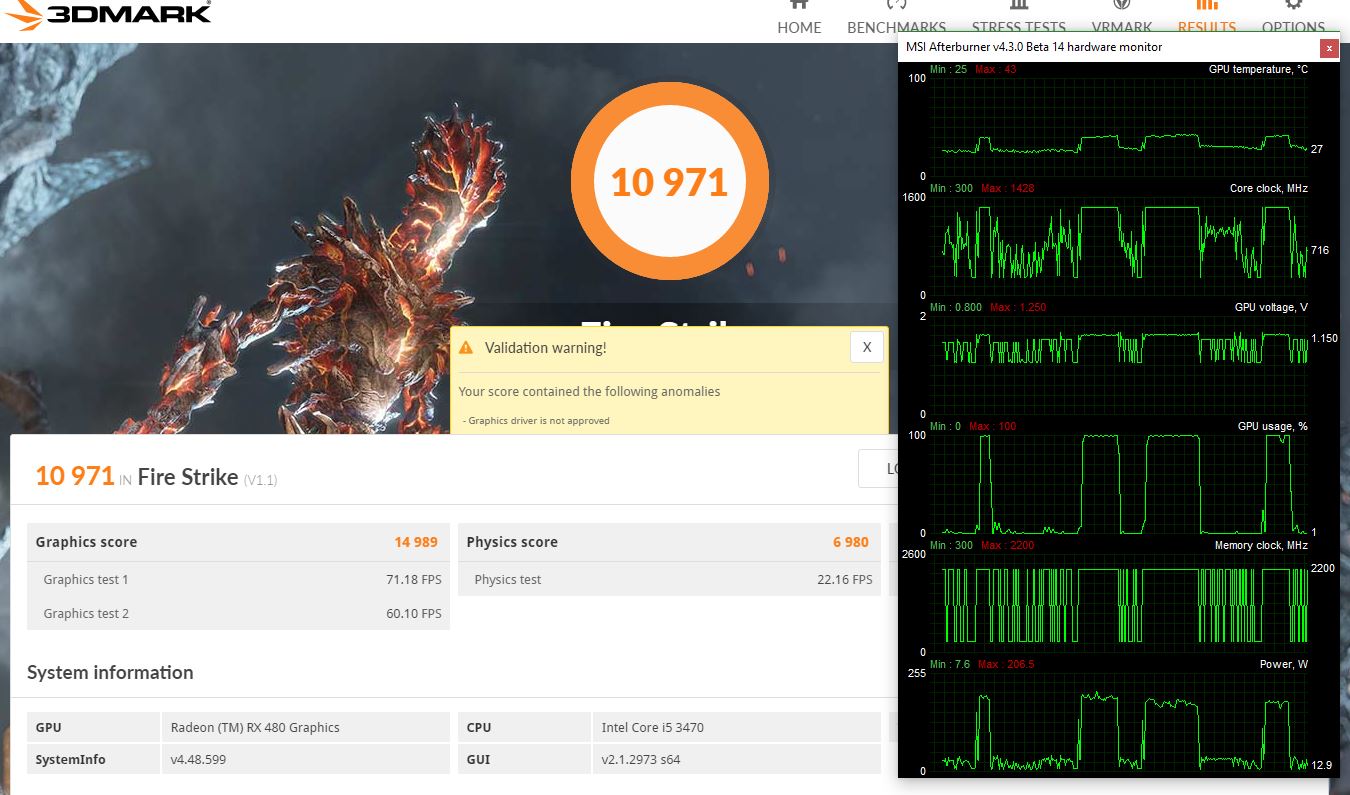Click the Physics score value 6 980

tap(851, 542)
